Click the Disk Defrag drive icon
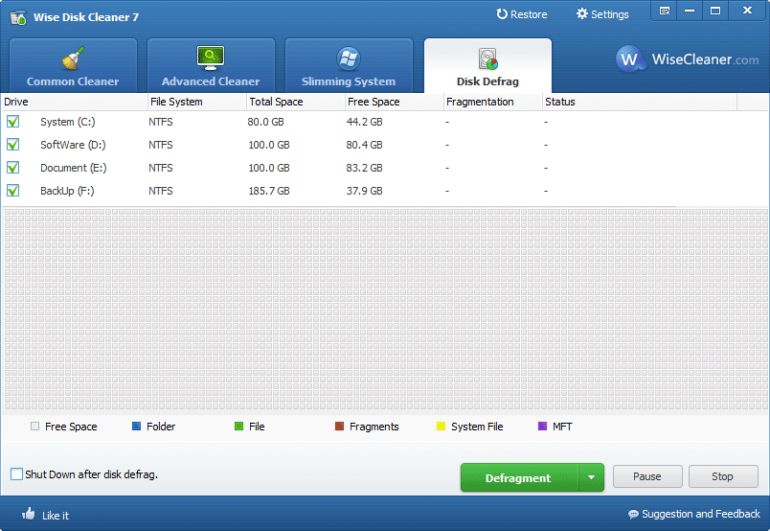The height and width of the screenshot is (531, 770). pos(487,58)
